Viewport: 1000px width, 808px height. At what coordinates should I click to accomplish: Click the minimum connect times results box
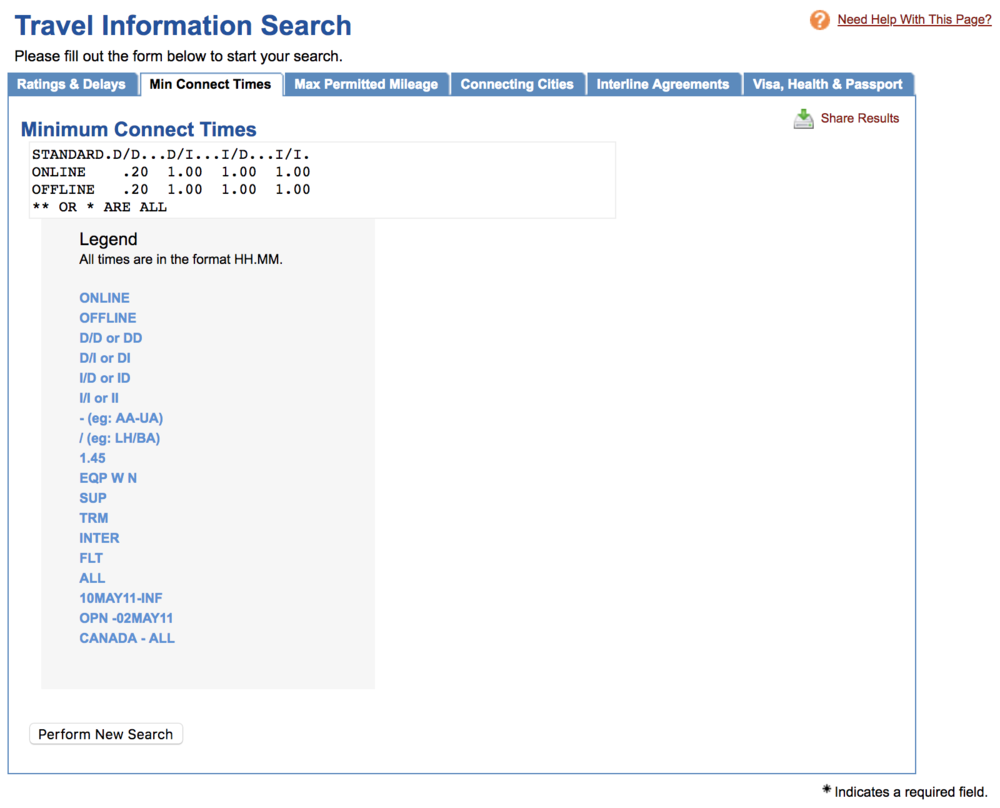(x=320, y=180)
